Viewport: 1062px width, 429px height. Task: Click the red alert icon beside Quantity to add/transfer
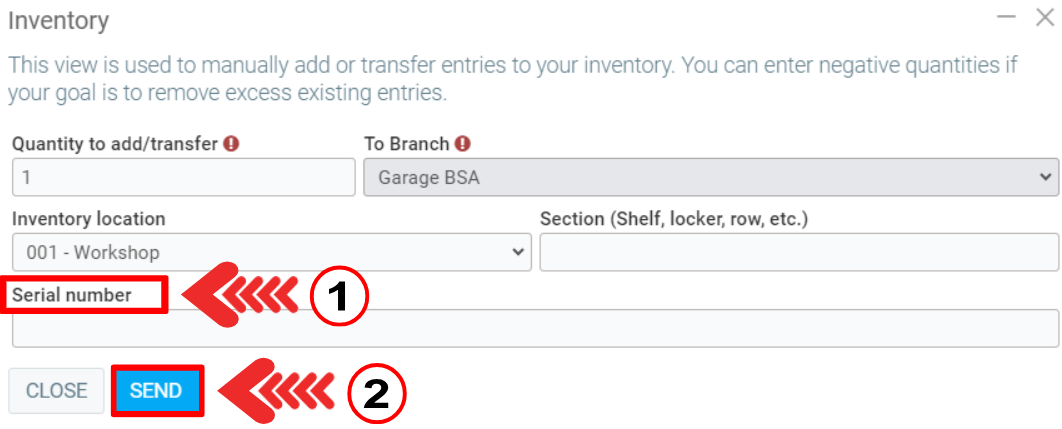point(231,144)
